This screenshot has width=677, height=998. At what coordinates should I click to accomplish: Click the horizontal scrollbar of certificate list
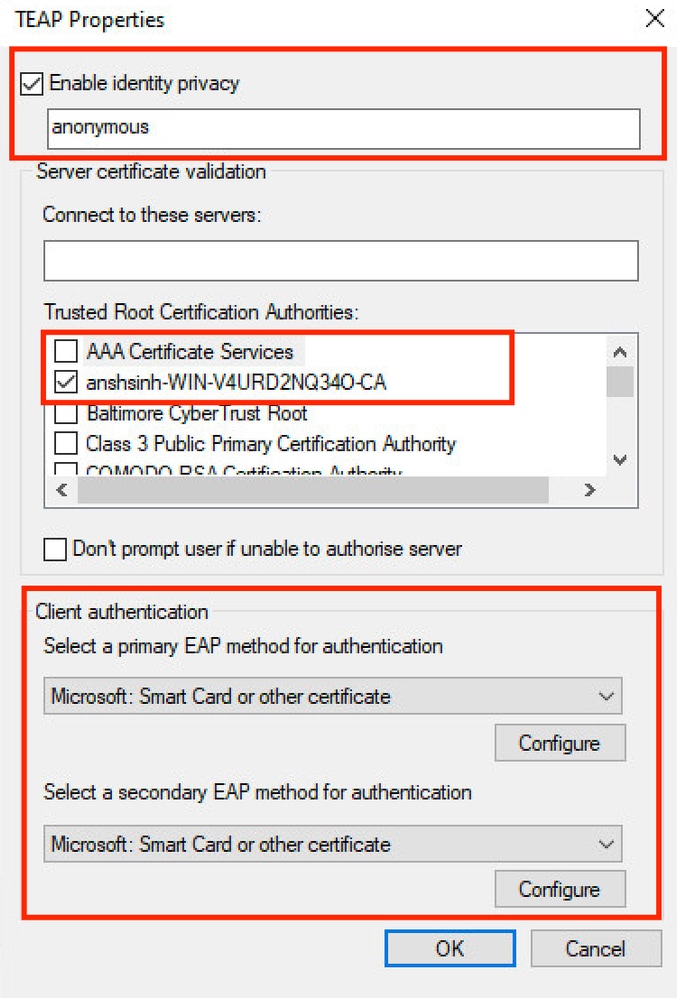coord(312,490)
